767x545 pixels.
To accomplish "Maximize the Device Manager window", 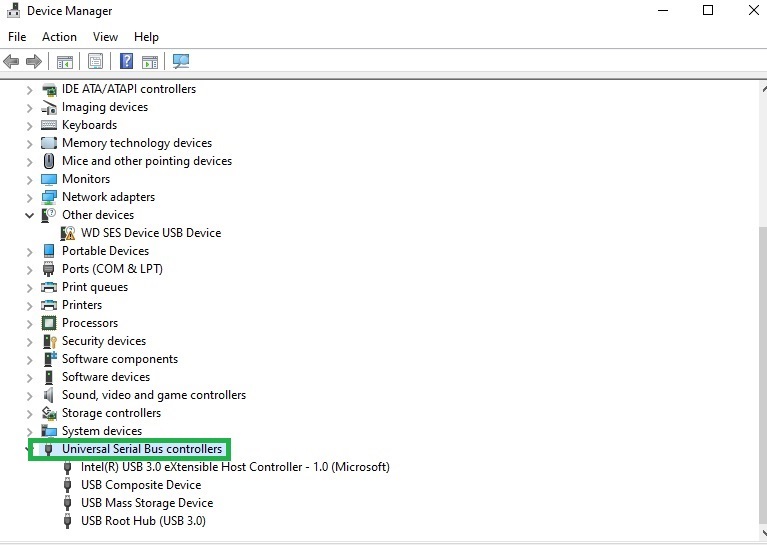I will click(x=708, y=10).
